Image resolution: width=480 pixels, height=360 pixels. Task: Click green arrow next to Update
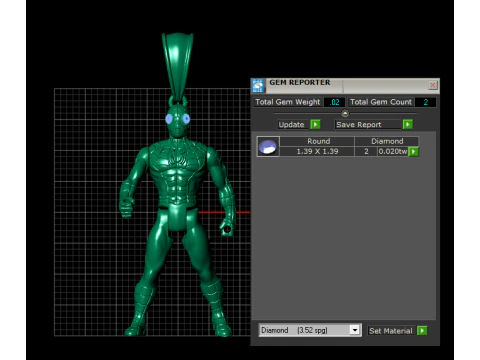click(315, 125)
